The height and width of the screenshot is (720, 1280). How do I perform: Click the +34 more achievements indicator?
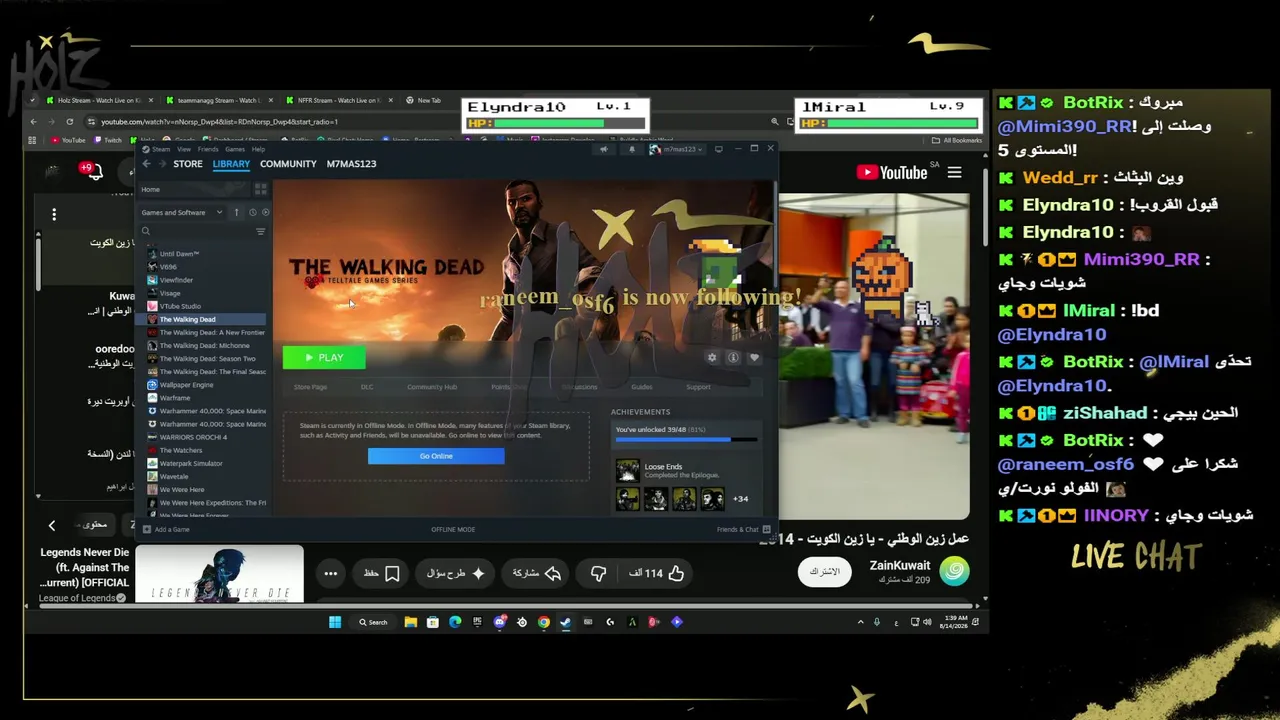pyautogui.click(x=740, y=498)
